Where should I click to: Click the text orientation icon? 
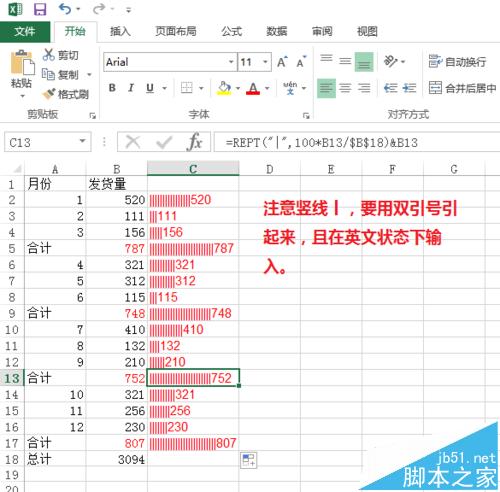point(391,61)
